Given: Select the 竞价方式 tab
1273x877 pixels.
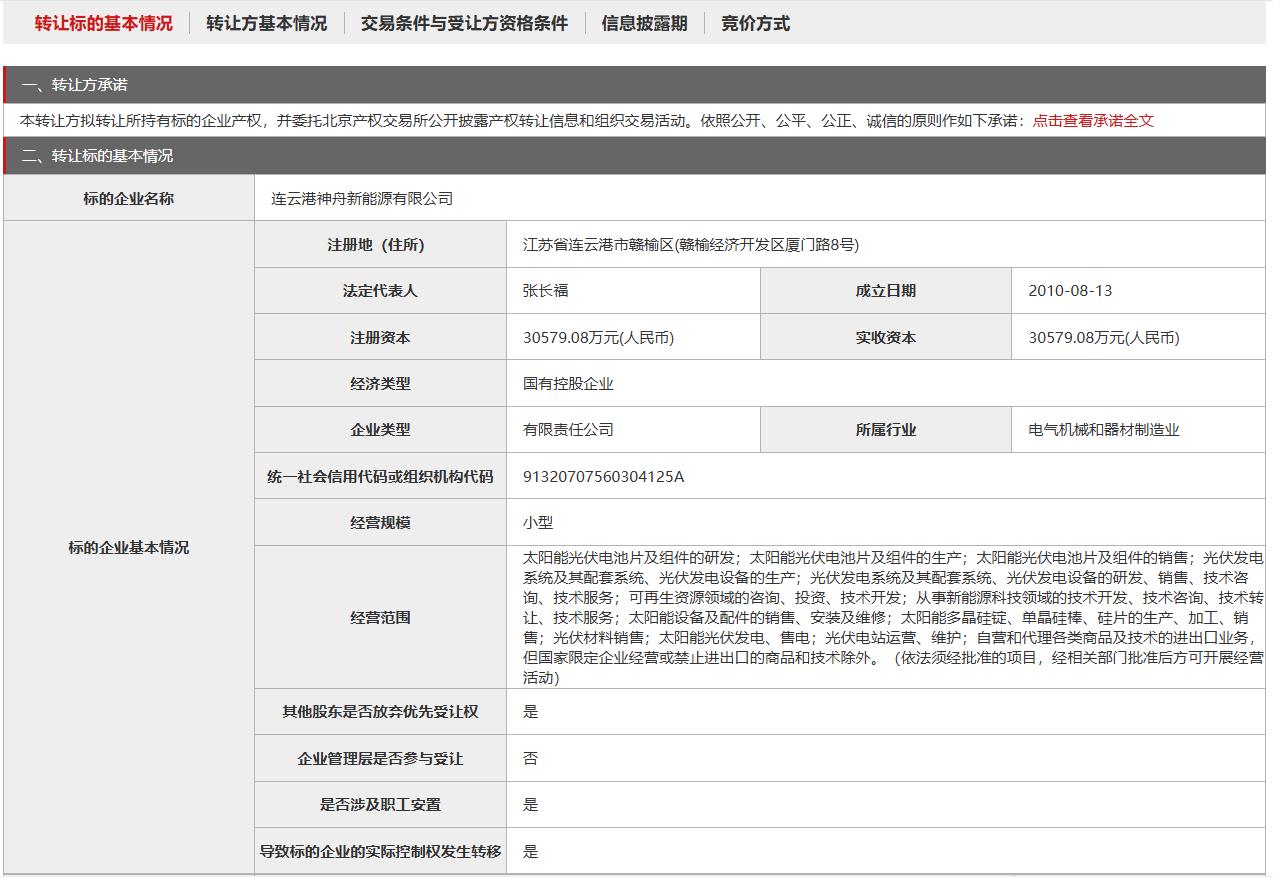Looking at the screenshot, I should pos(755,23).
